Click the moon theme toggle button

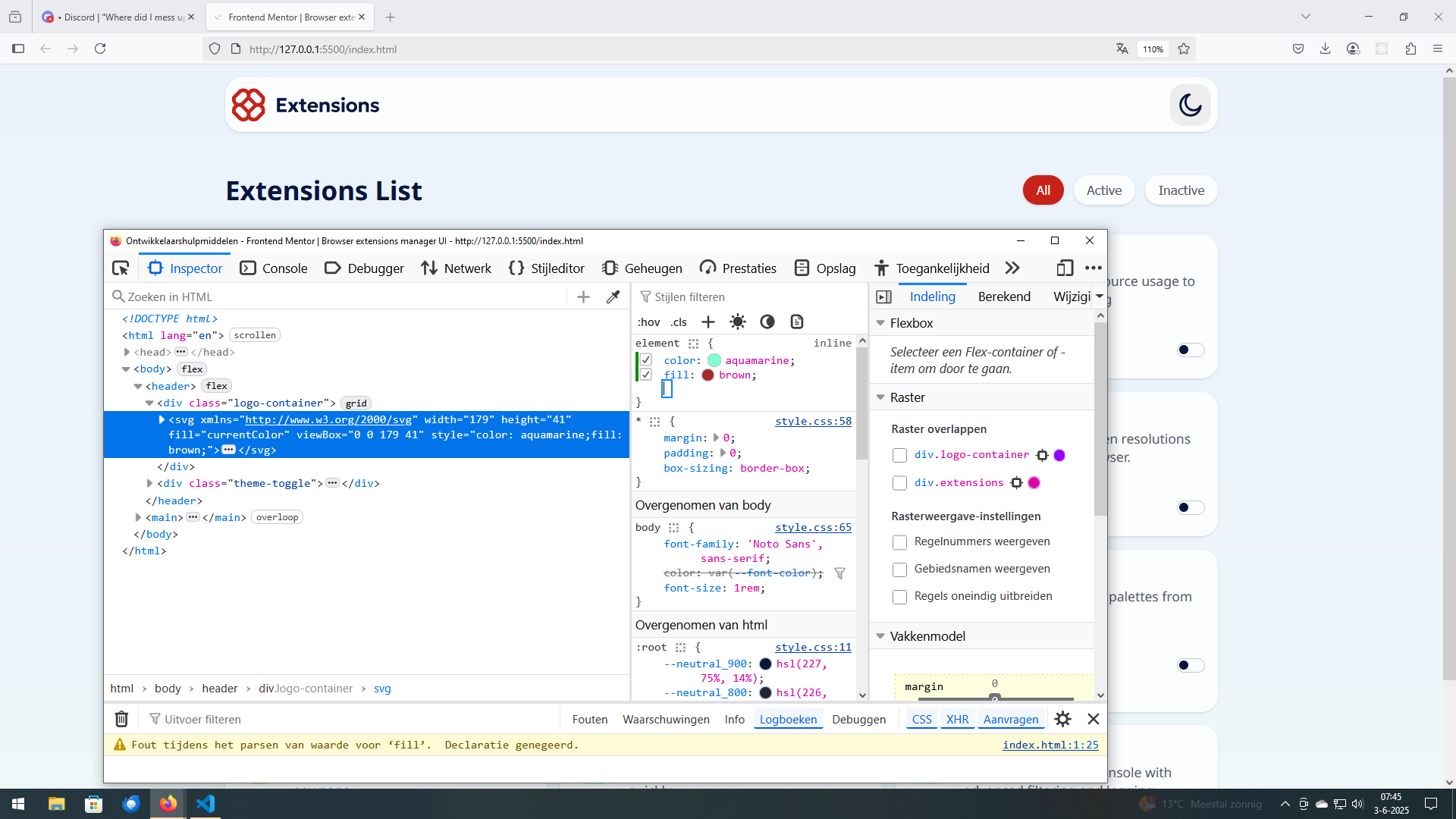pos(1190,105)
